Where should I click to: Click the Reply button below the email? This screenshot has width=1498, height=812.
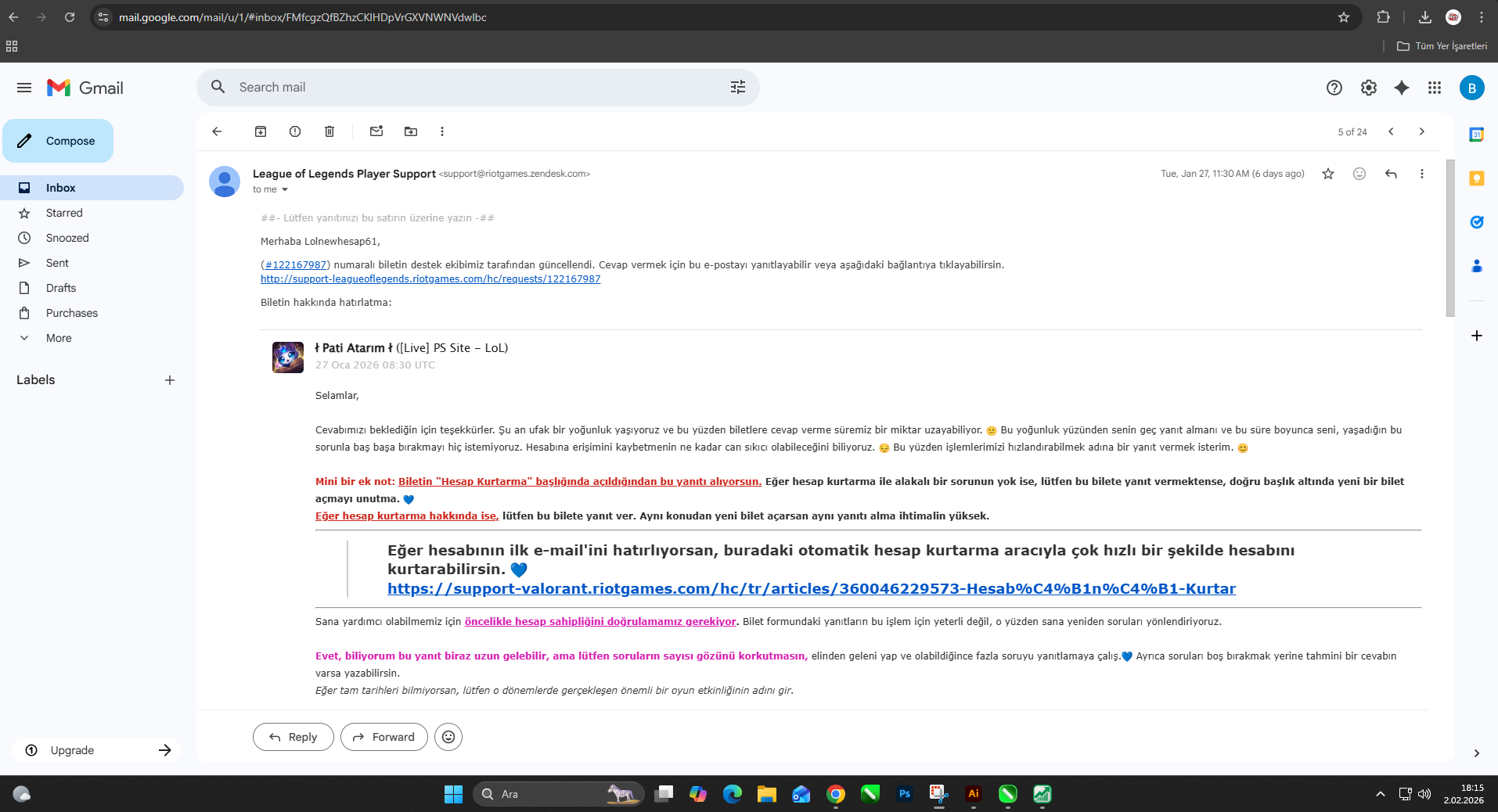(293, 737)
